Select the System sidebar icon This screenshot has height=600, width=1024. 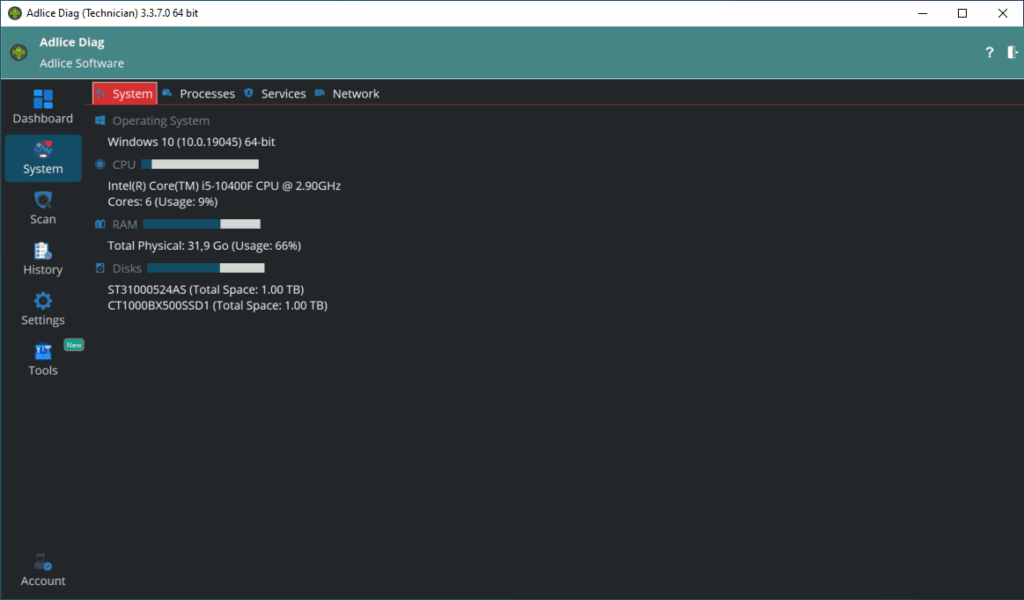[43, 151]
